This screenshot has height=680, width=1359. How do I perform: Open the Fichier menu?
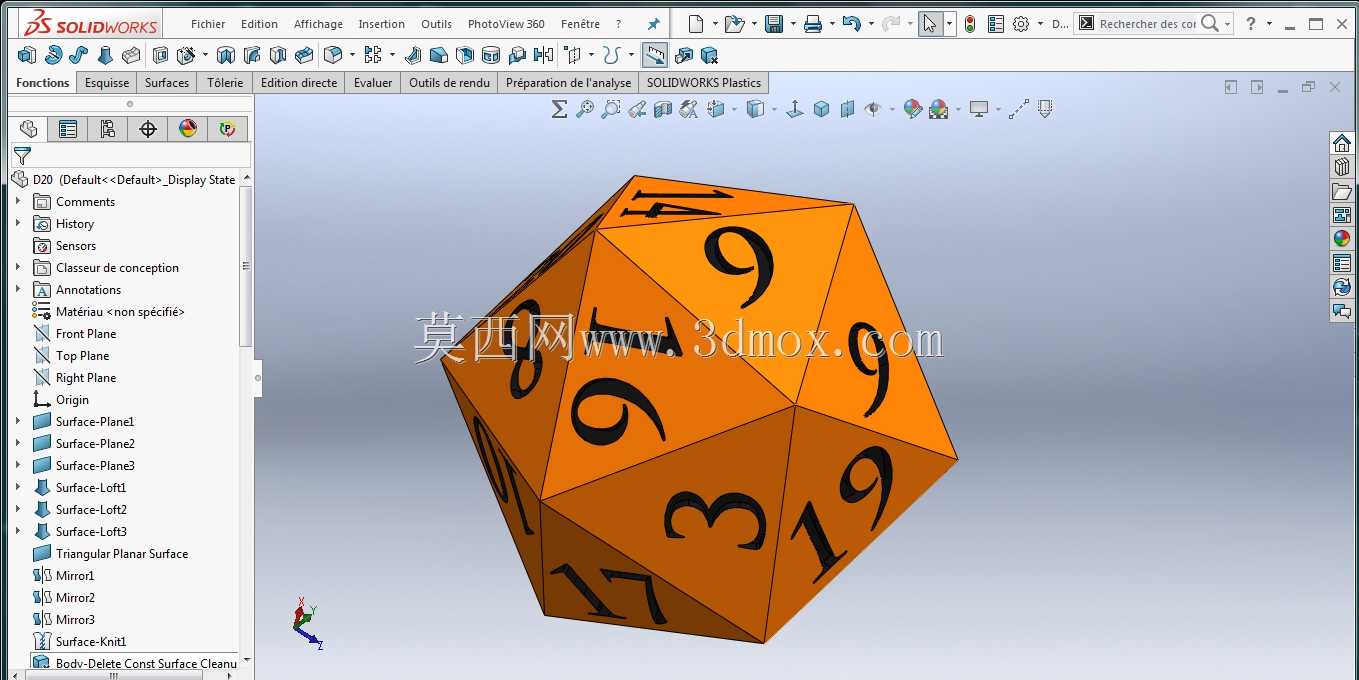(208, 24)
